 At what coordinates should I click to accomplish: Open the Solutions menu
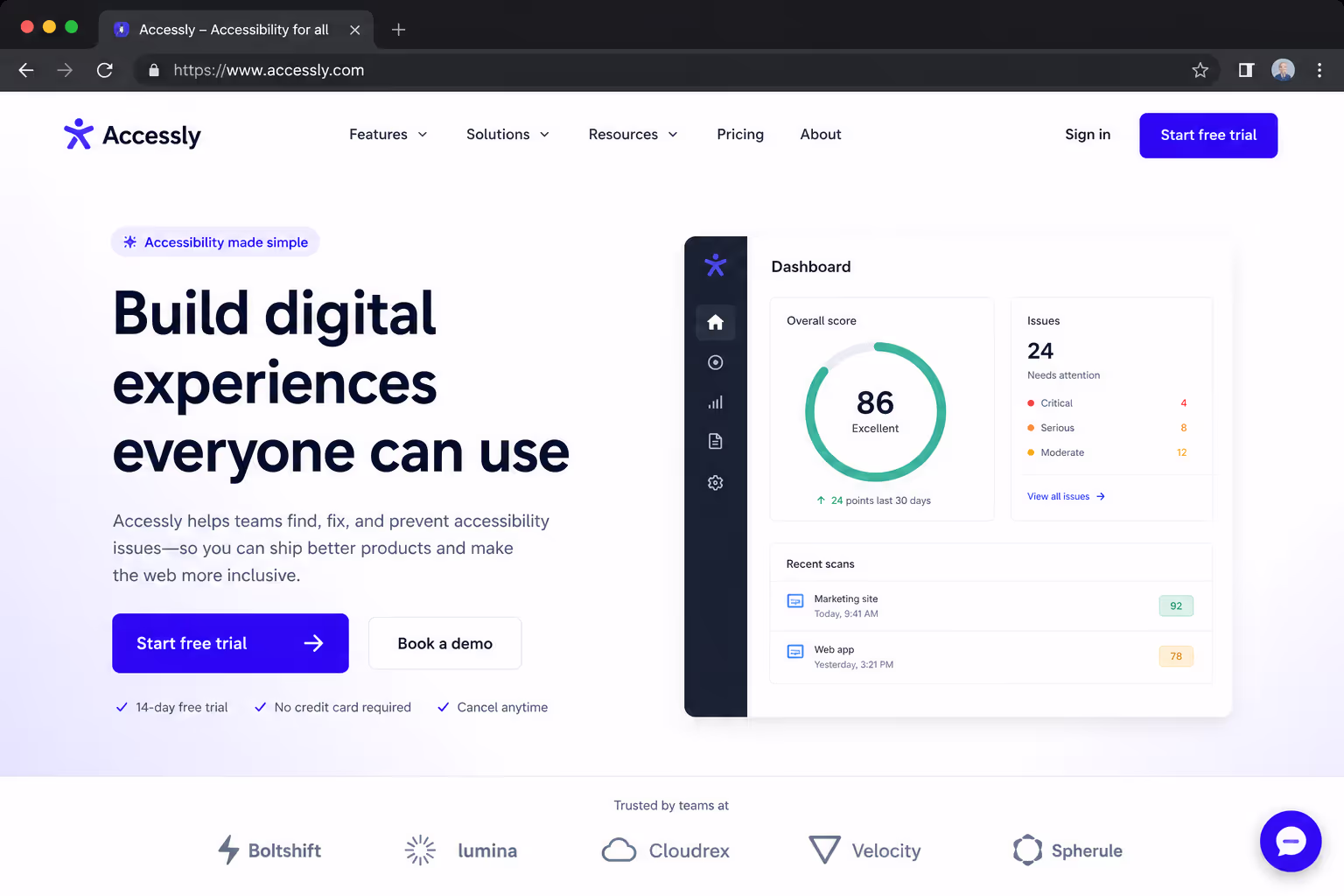(507, 135)
